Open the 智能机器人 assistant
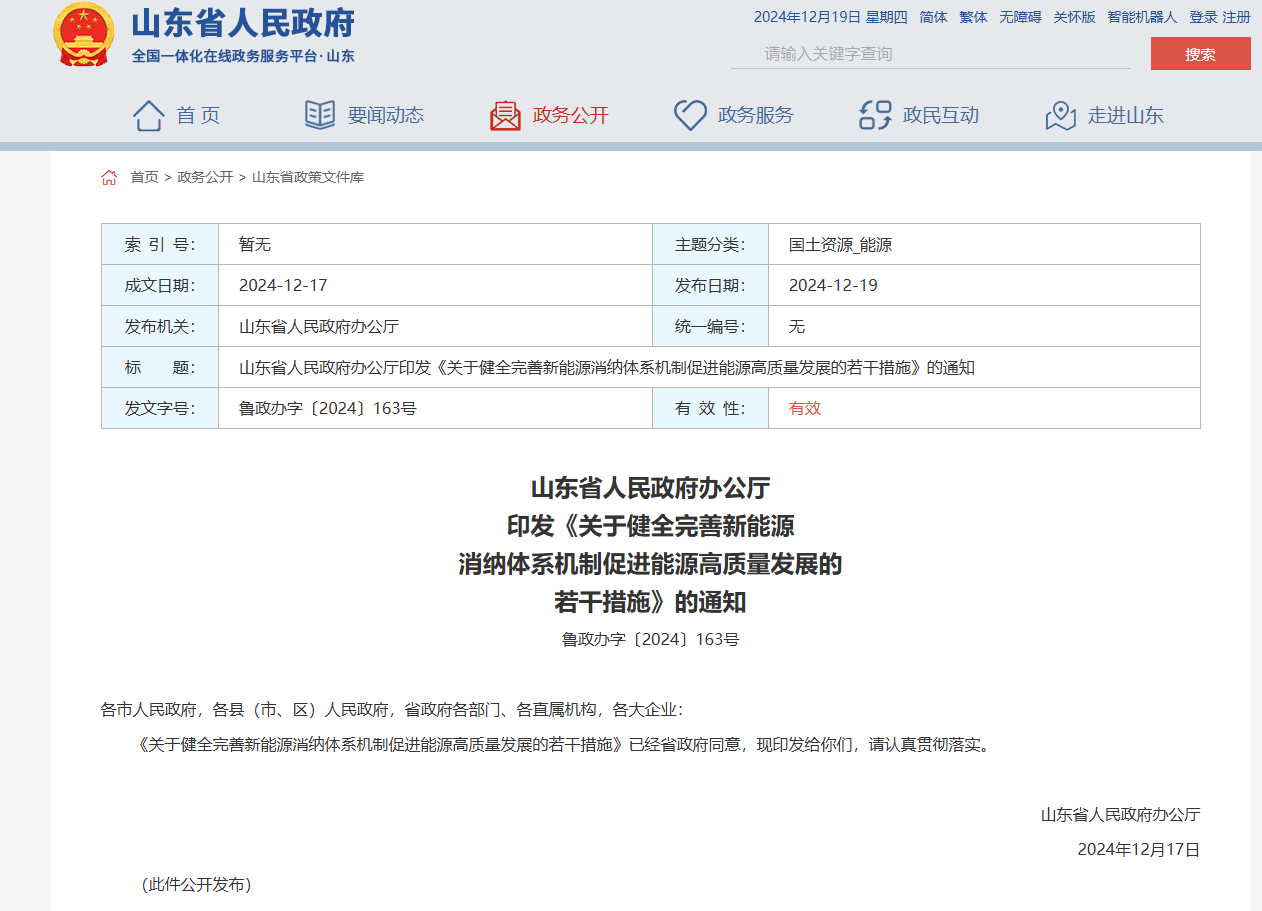Screen dimensions: 1262x911 click(x=1142, y=17)
